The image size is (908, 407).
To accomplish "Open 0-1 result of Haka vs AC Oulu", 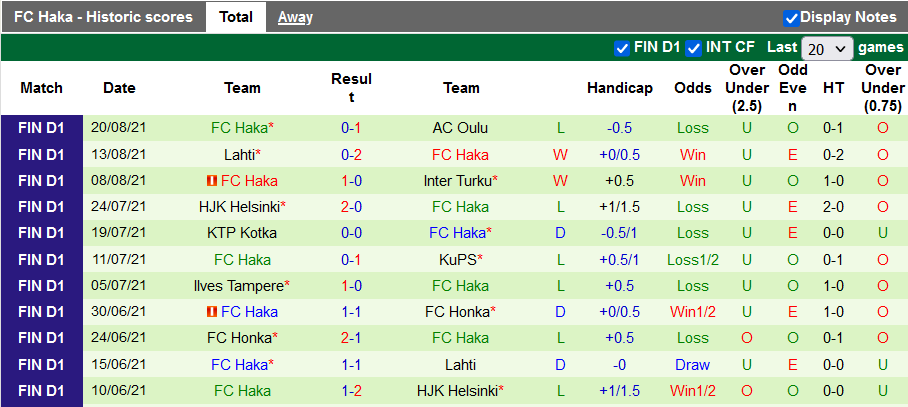I will coord(351,128).
